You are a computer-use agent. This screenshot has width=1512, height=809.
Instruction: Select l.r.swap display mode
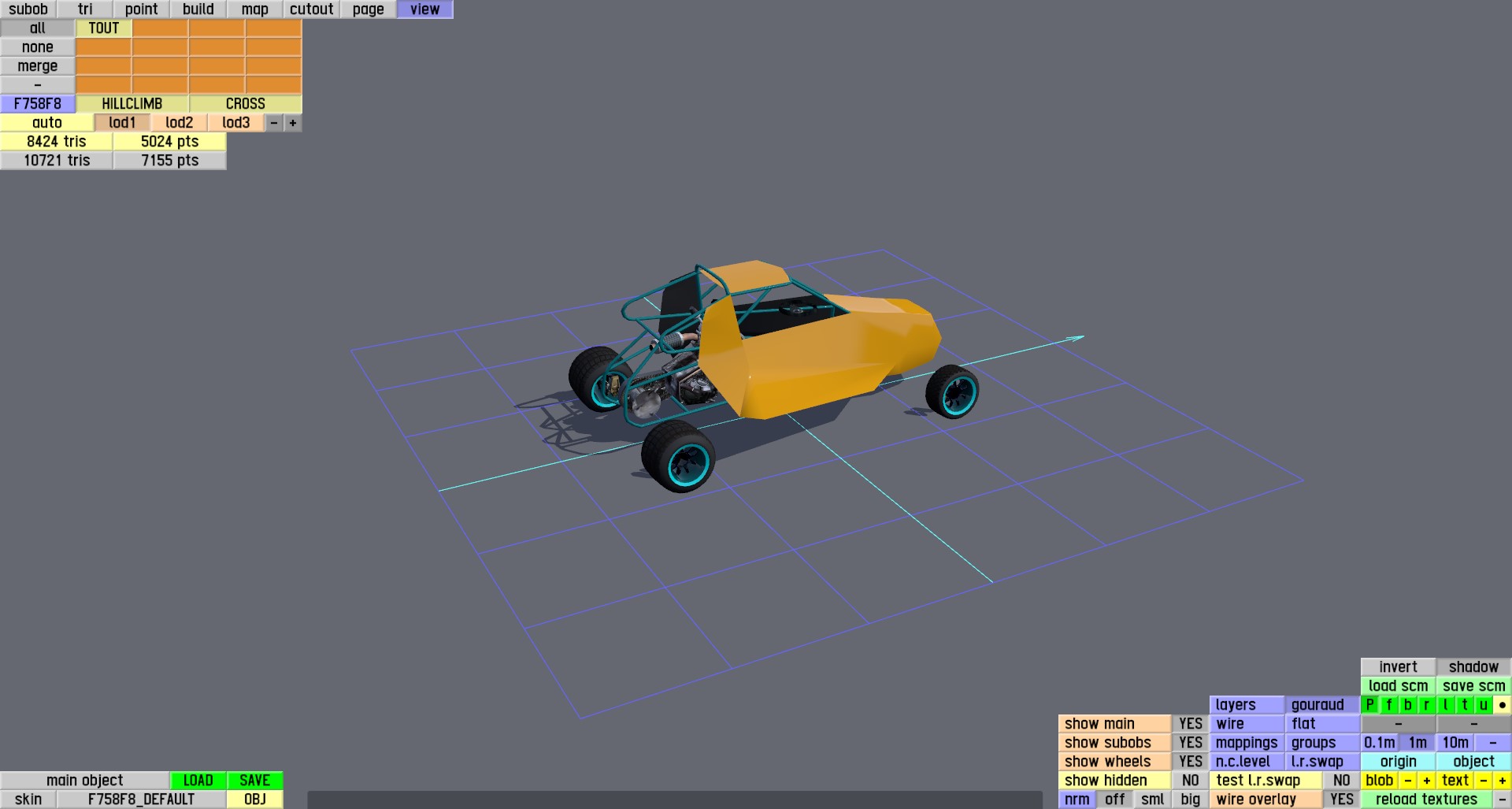pos(1322,762)
